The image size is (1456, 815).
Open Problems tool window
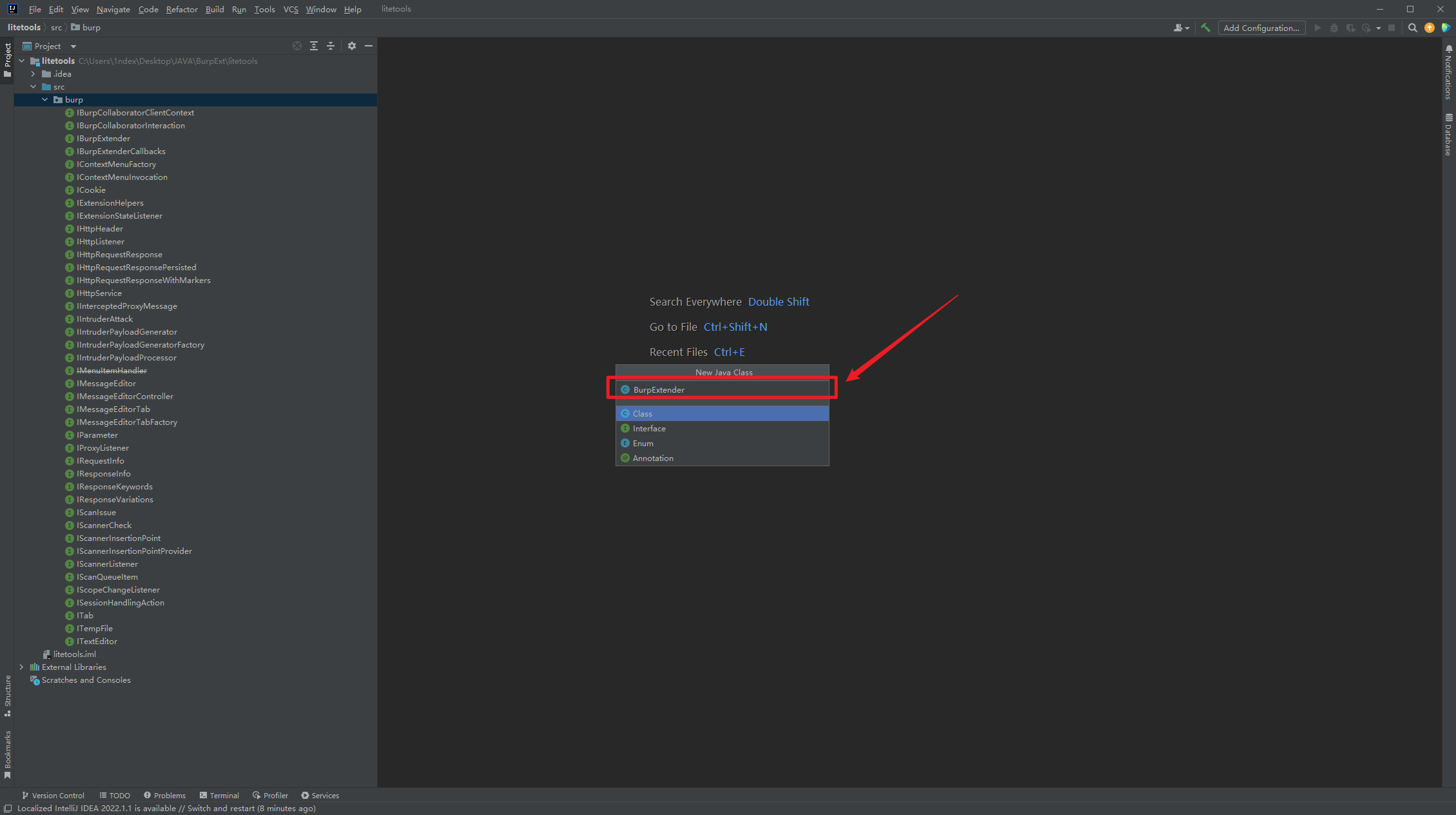pos(164,795)
